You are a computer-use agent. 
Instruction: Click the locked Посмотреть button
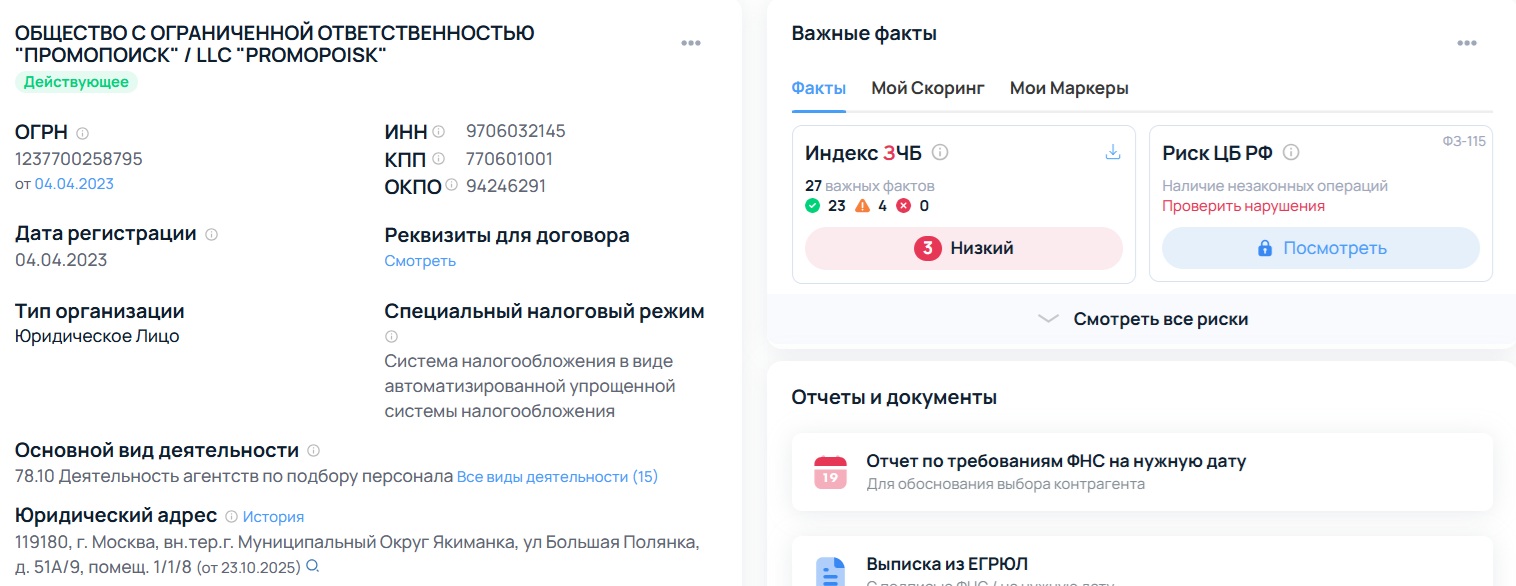click(1320, 248)
